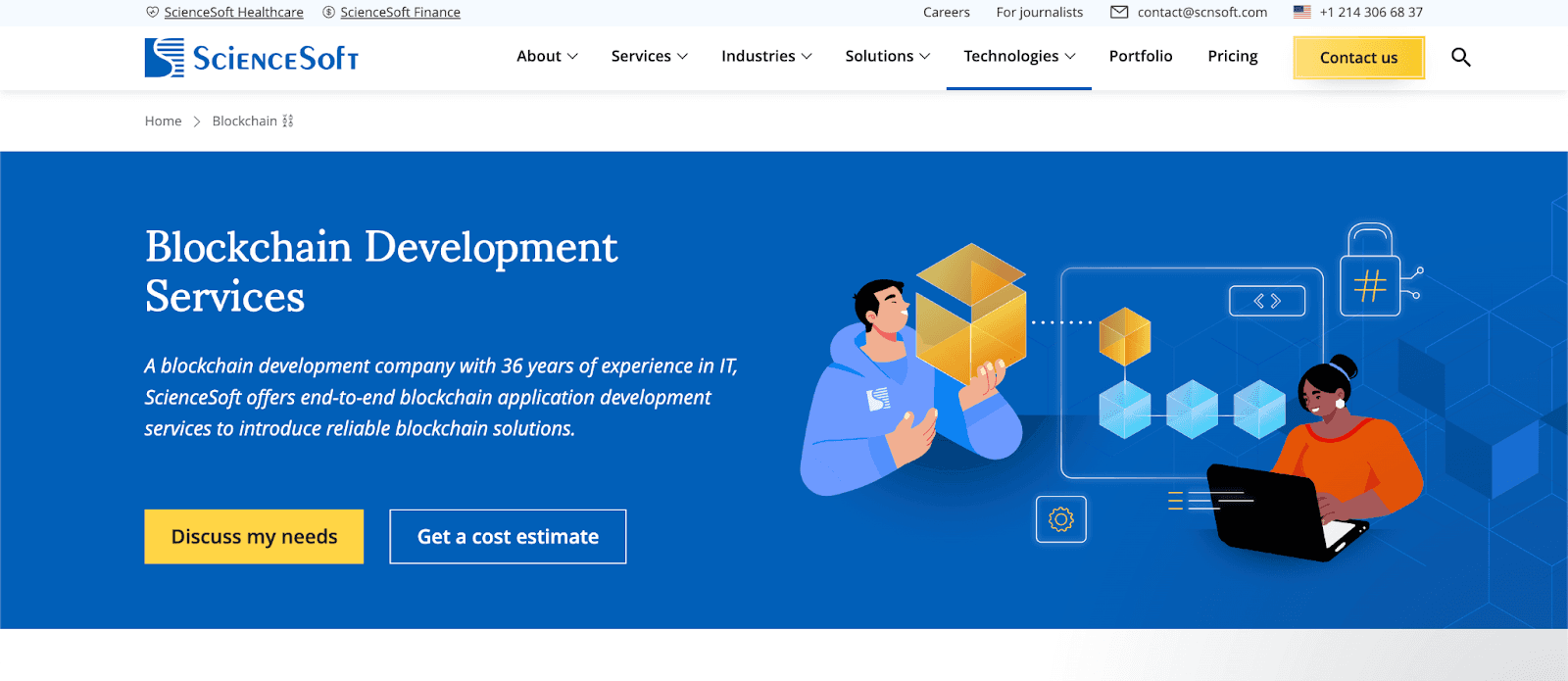Open the search magnifier icon
Screen dimensions: 1568x681
point(1460,57)
